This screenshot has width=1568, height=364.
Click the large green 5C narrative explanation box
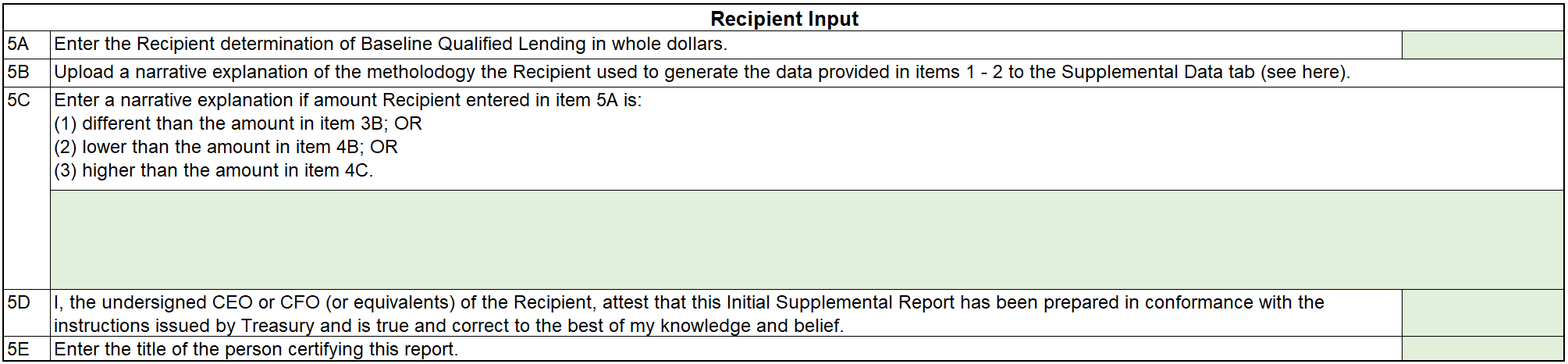(806, 240)
